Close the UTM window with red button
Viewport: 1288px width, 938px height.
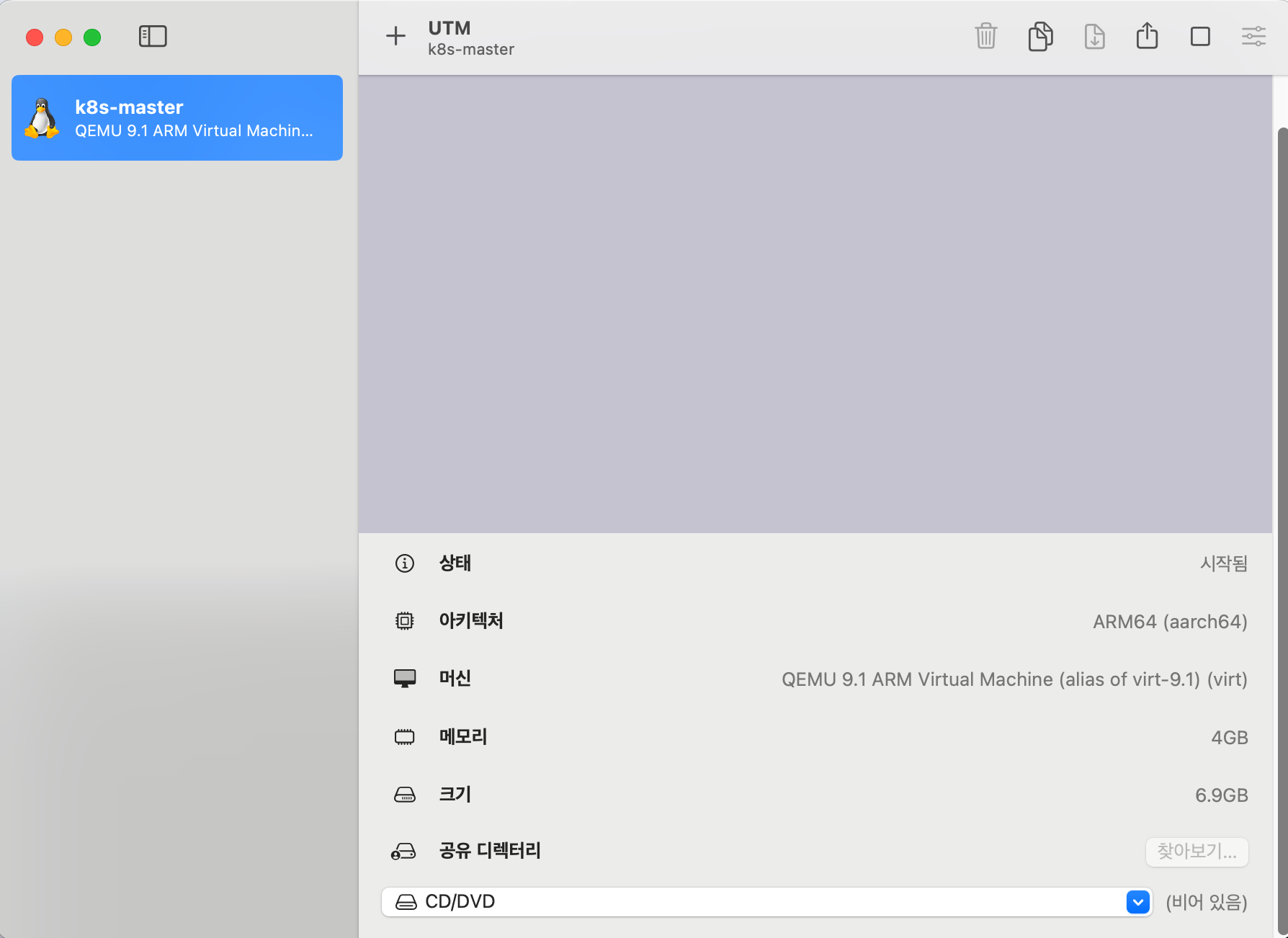35,37
